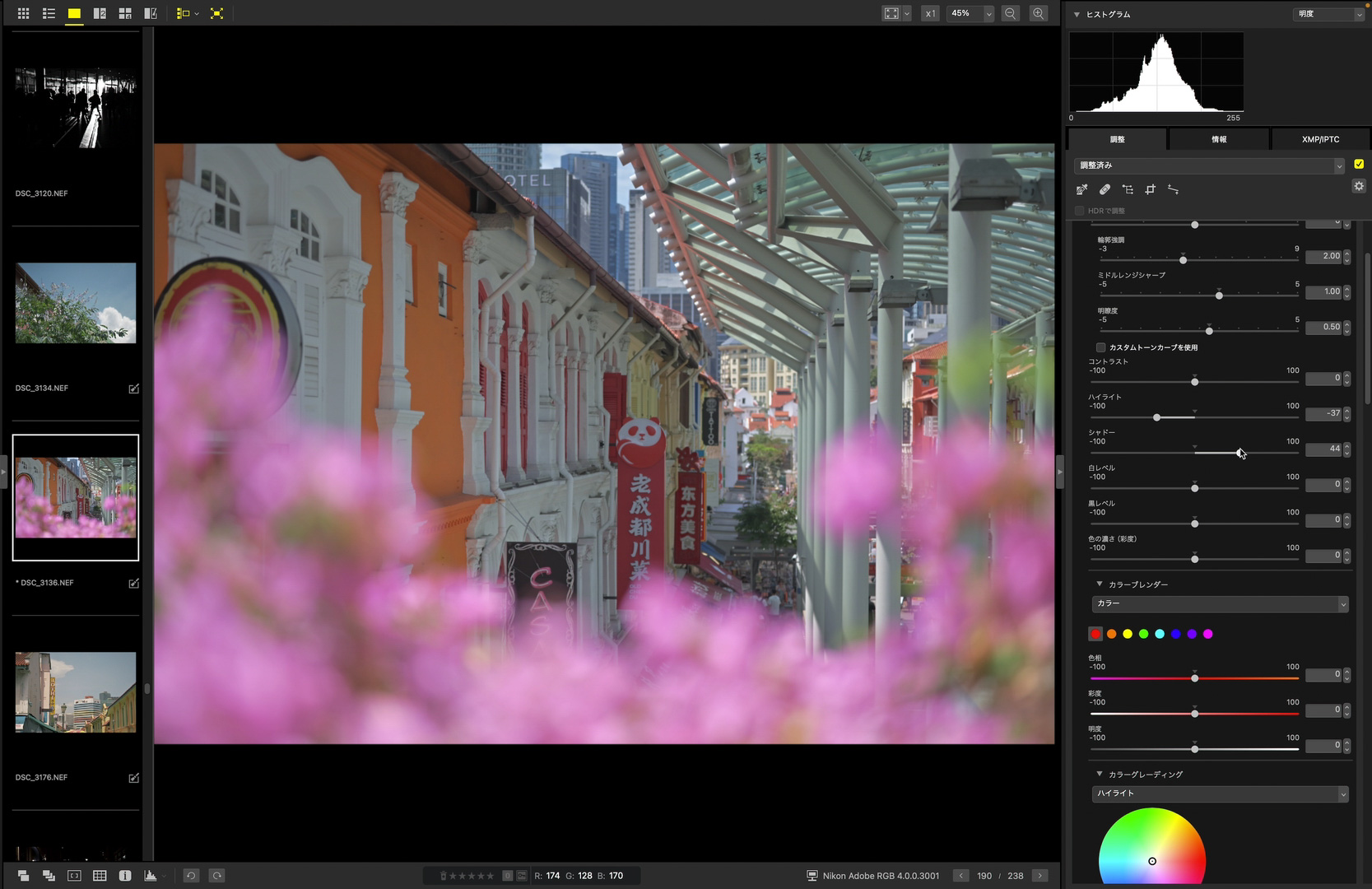Open the before and after comparison view
This screenshot has width=1372, height=889.
tap(151, 13)
